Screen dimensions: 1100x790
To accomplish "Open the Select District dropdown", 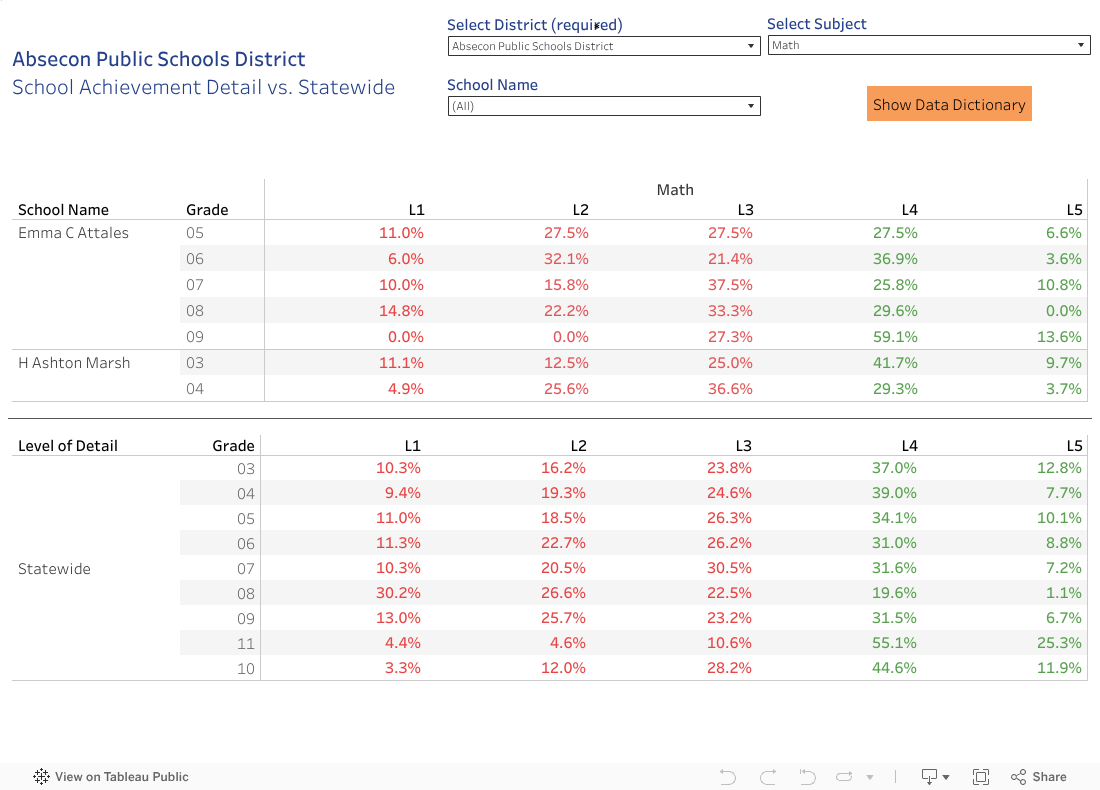I will (604, 46).
